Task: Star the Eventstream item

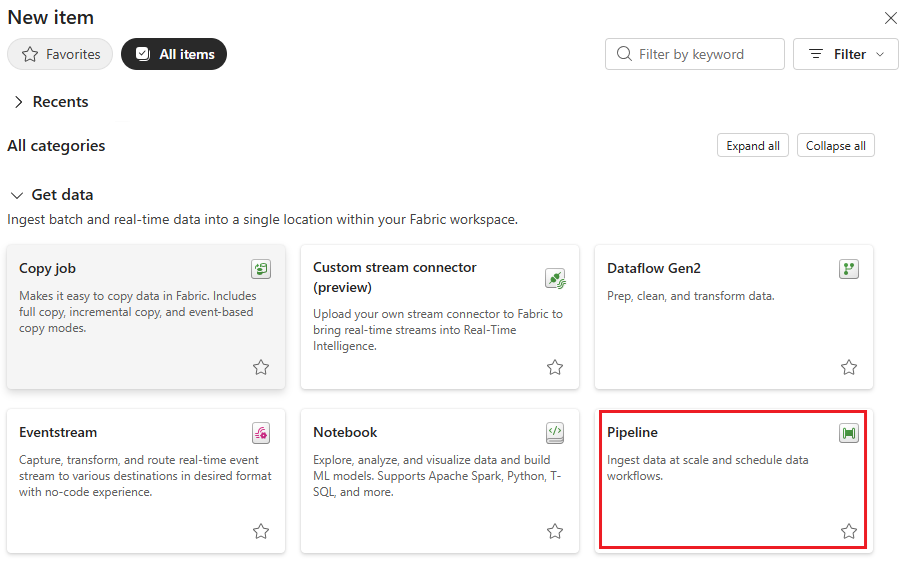Action: coord(261,531)
